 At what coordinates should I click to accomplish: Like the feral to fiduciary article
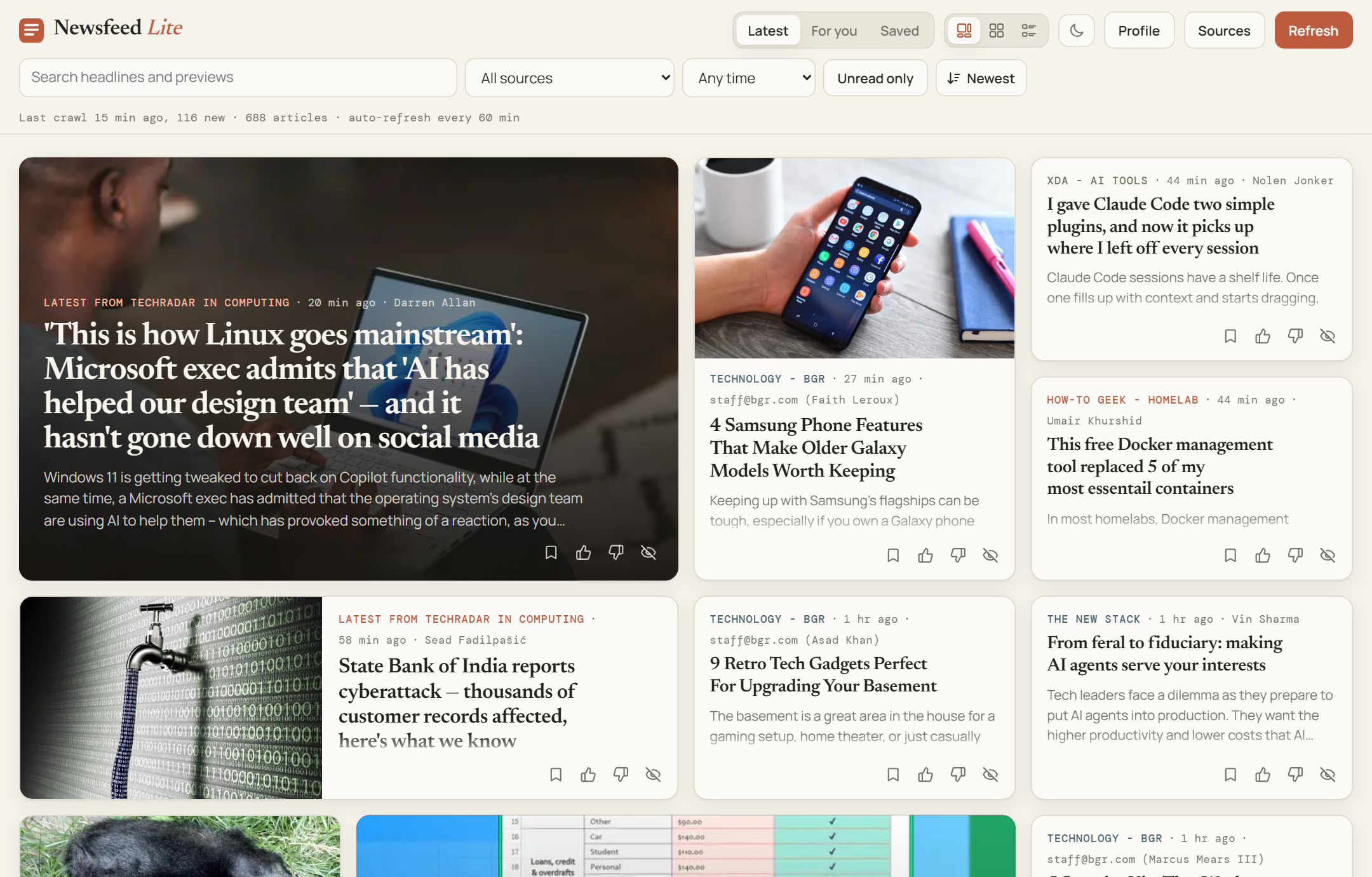tap(1263, 775)
